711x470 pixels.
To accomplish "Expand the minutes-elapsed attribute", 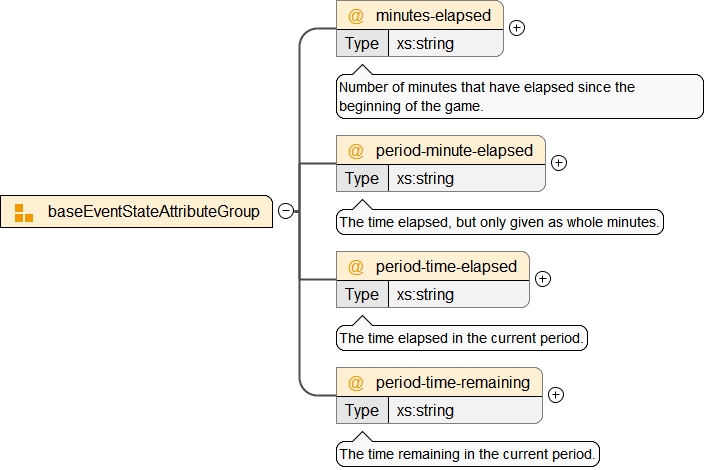I will tap(516, 28).
